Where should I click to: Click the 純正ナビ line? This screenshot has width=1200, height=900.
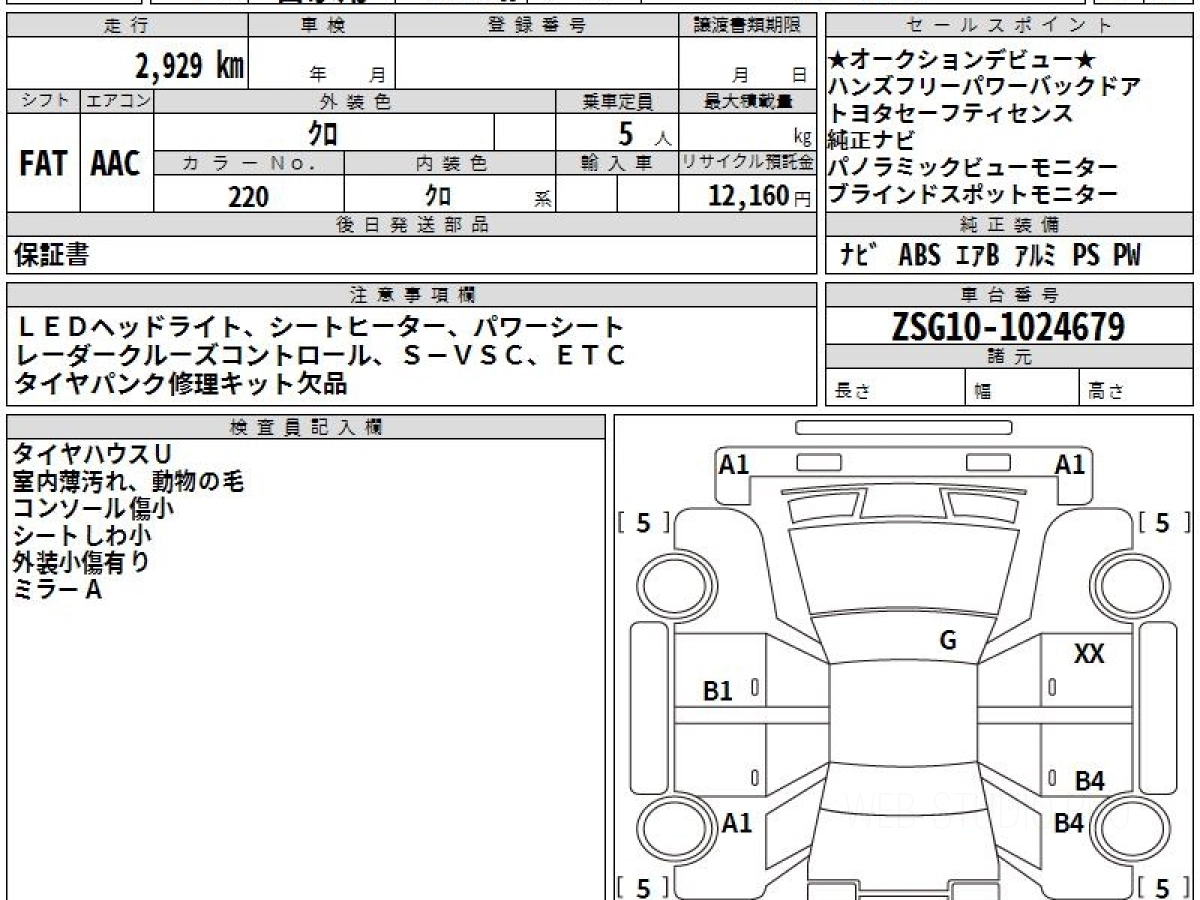click(x=870, y=140)
